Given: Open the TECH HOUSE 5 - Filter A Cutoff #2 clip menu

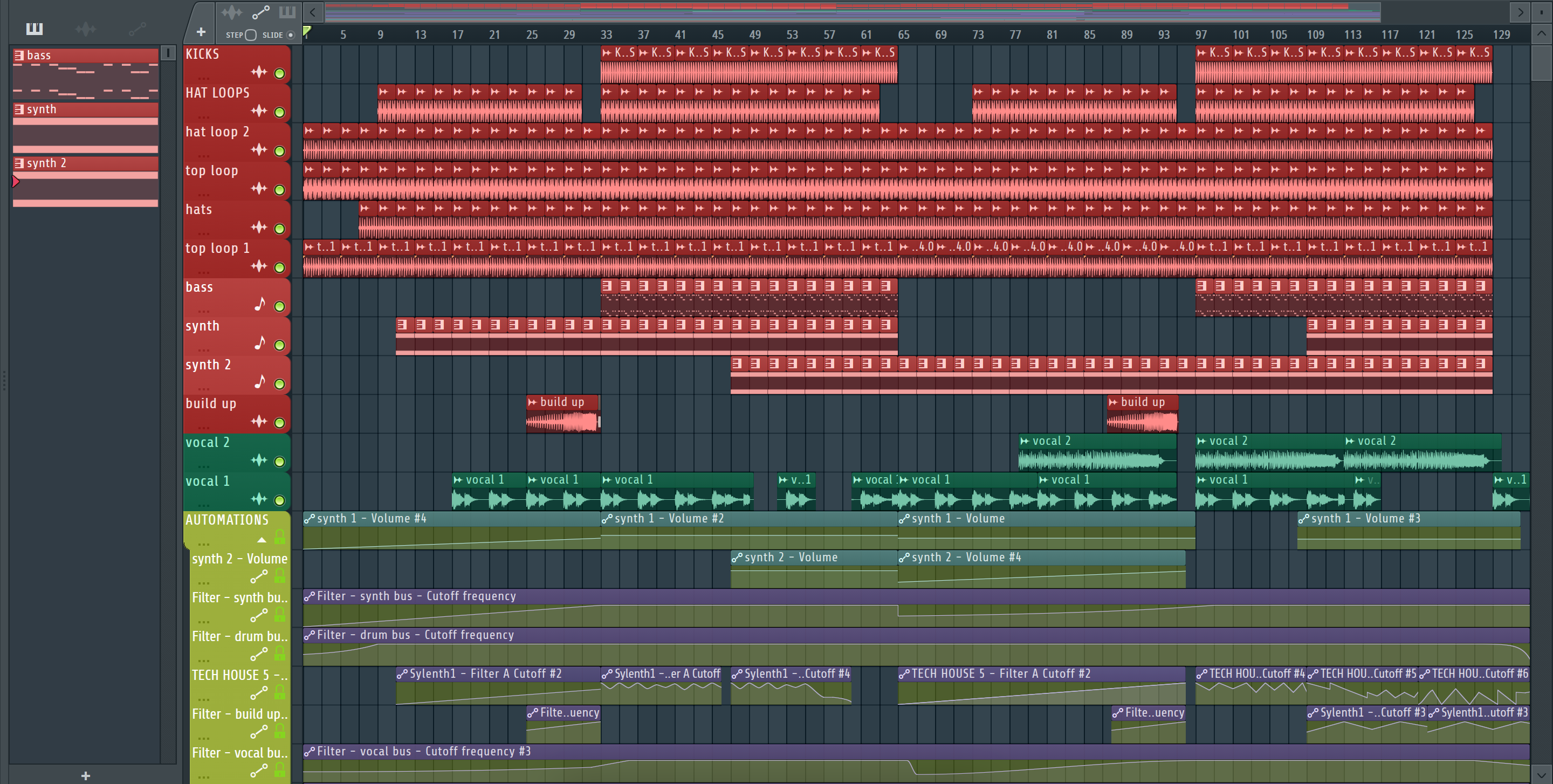Looking at the screenshot, I should point(904,673).
